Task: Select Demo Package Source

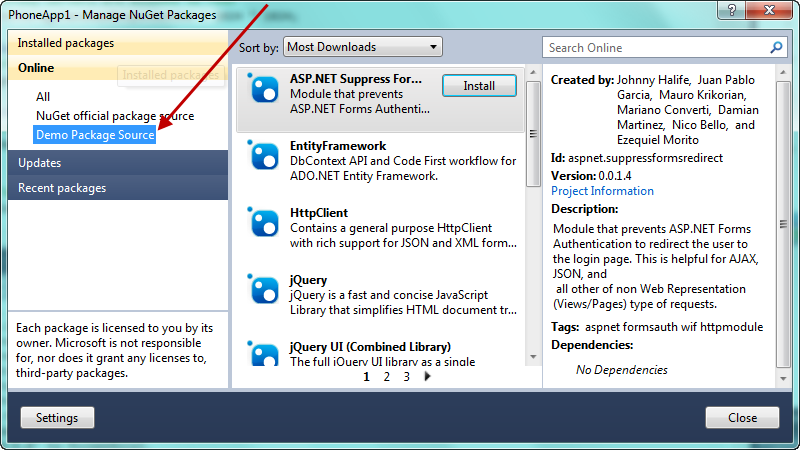Action: [95, 135]
